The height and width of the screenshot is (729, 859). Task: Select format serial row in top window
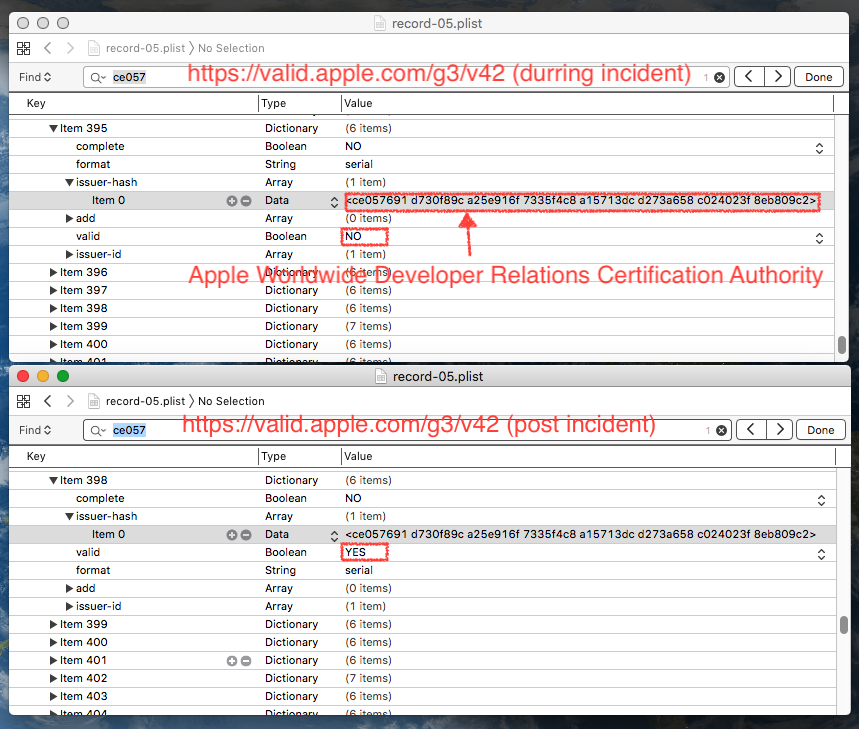point(421,164)
